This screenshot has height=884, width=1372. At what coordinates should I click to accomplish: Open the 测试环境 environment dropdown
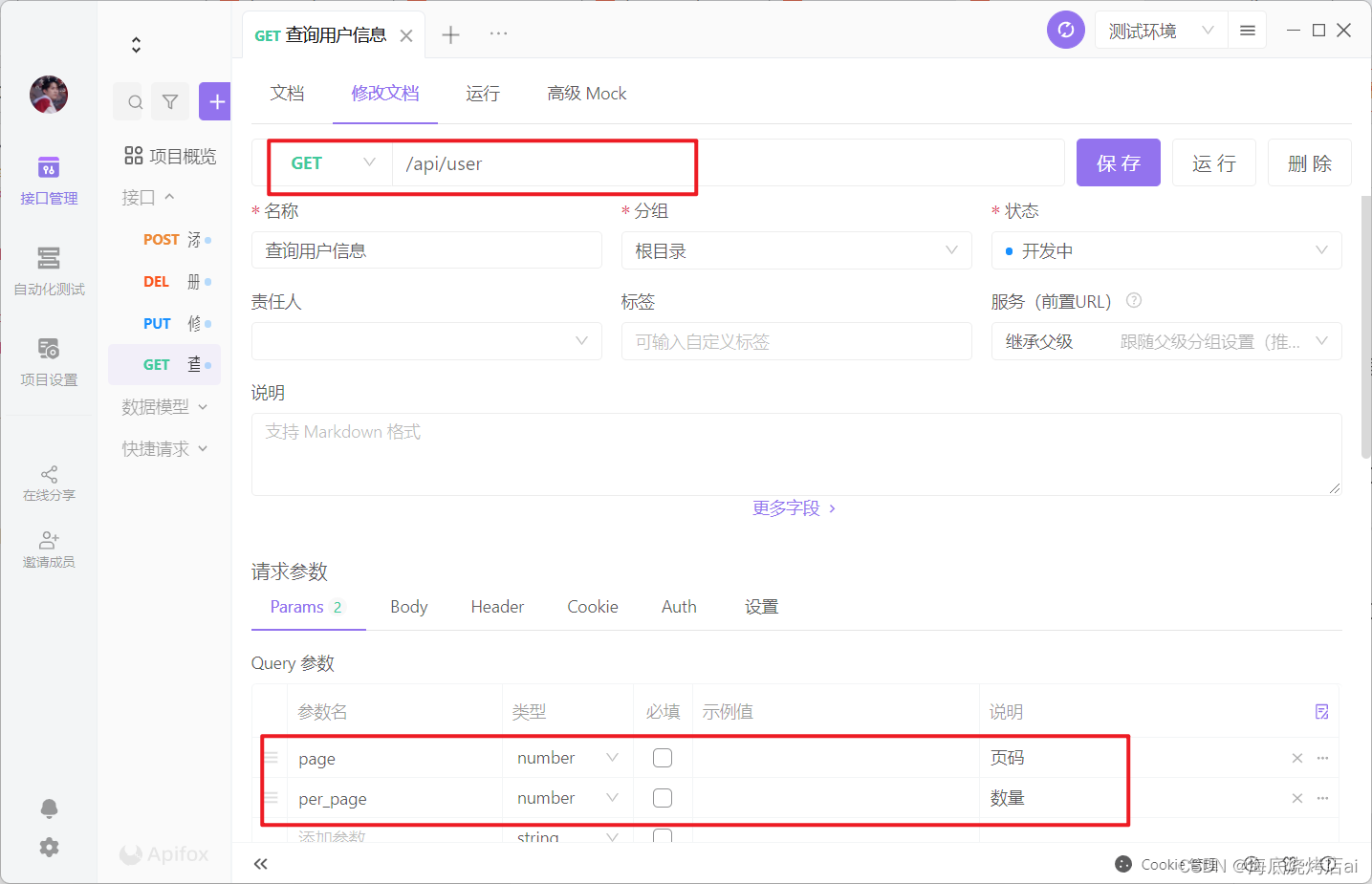click(x=1161, y=31)
